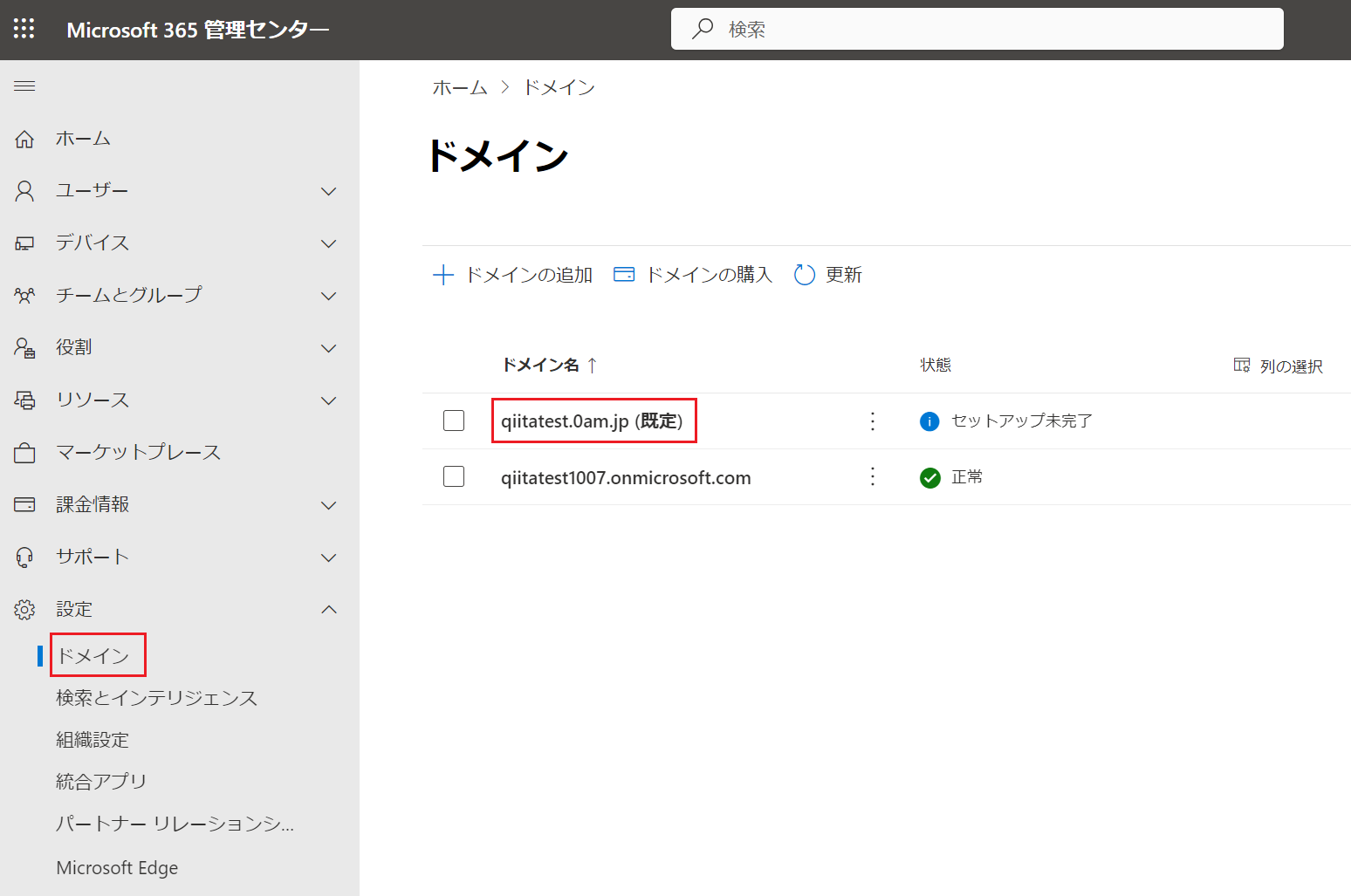Click the card icon for buying domain
Screen dimensions: 1351x896
click(624, 275)
